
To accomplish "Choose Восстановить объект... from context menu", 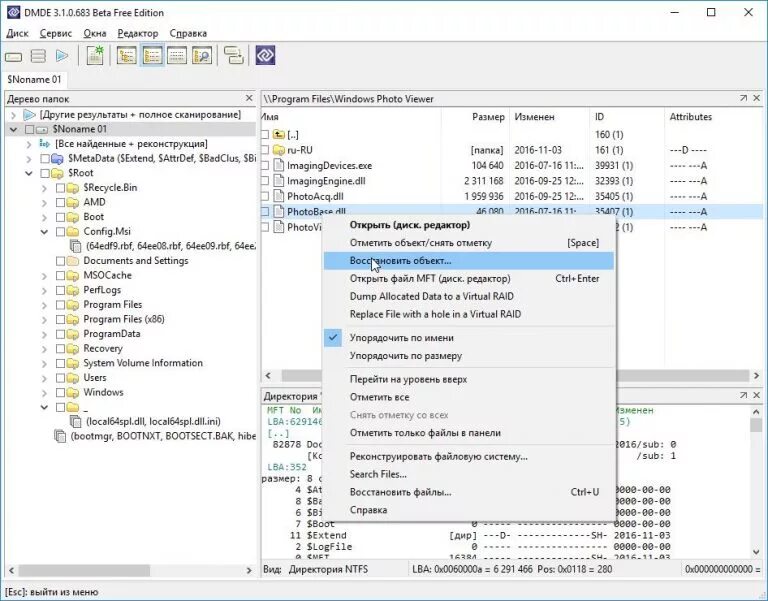I will pyautogui.click(x=469, y=261).
